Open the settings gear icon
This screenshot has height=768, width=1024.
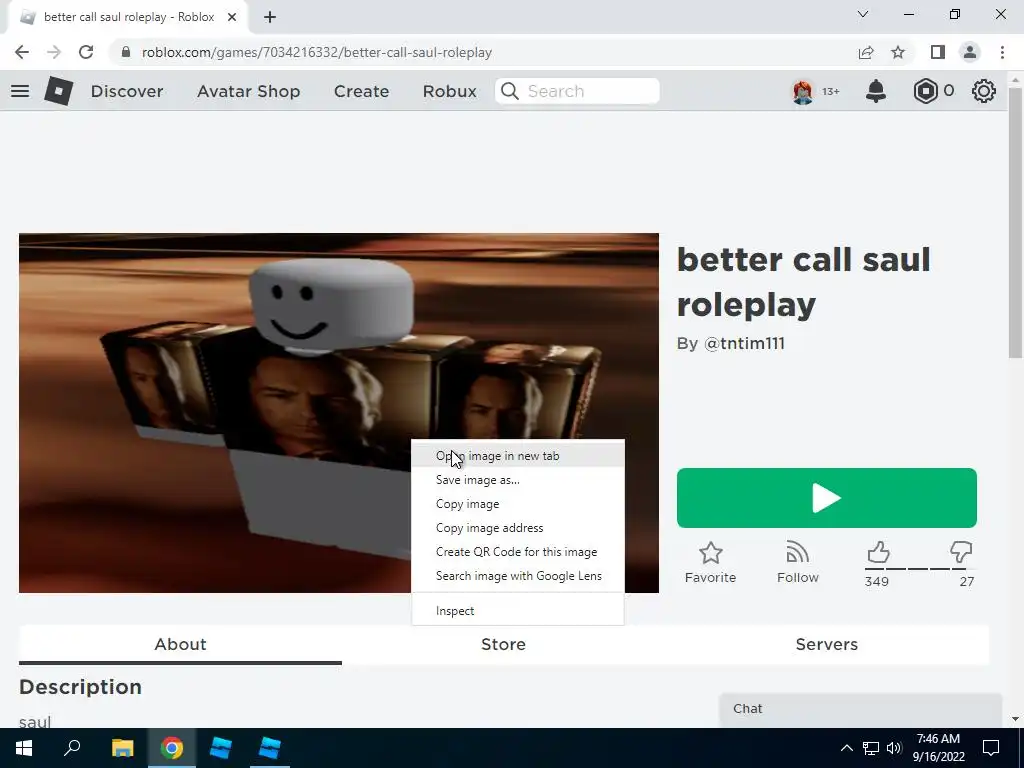click(x=984, y=91)
